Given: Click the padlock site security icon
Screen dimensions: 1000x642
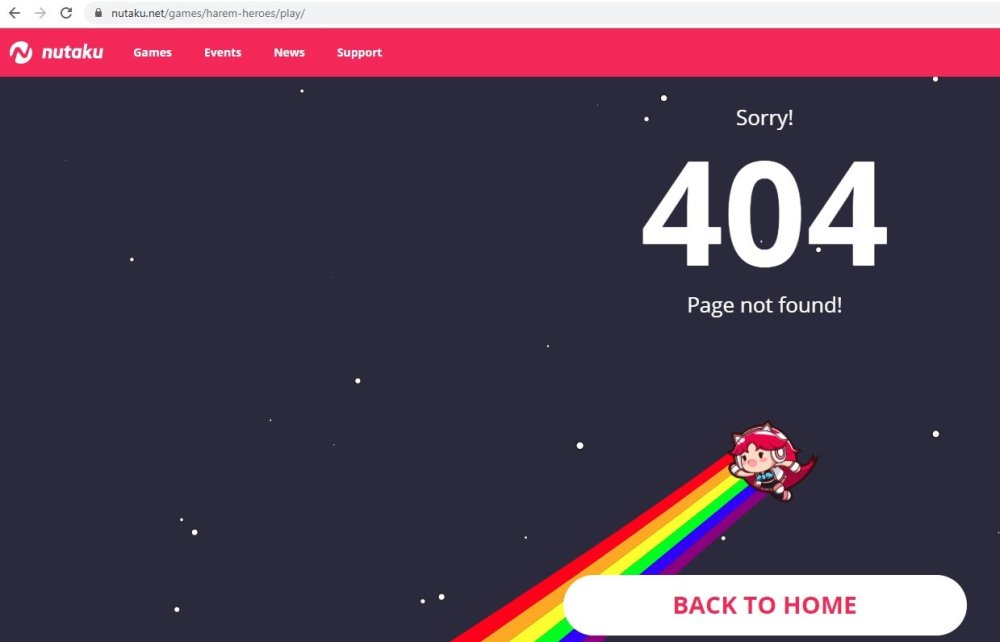Looking at the screenshot, I should click(x=98, y=13).
